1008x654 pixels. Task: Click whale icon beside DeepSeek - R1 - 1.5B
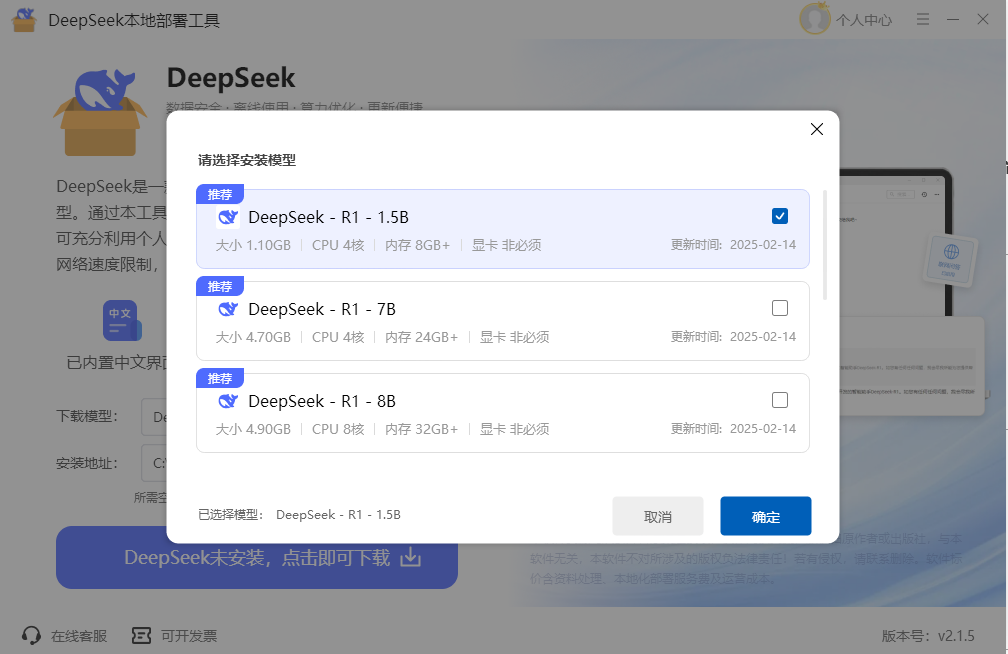pos(228,217)
